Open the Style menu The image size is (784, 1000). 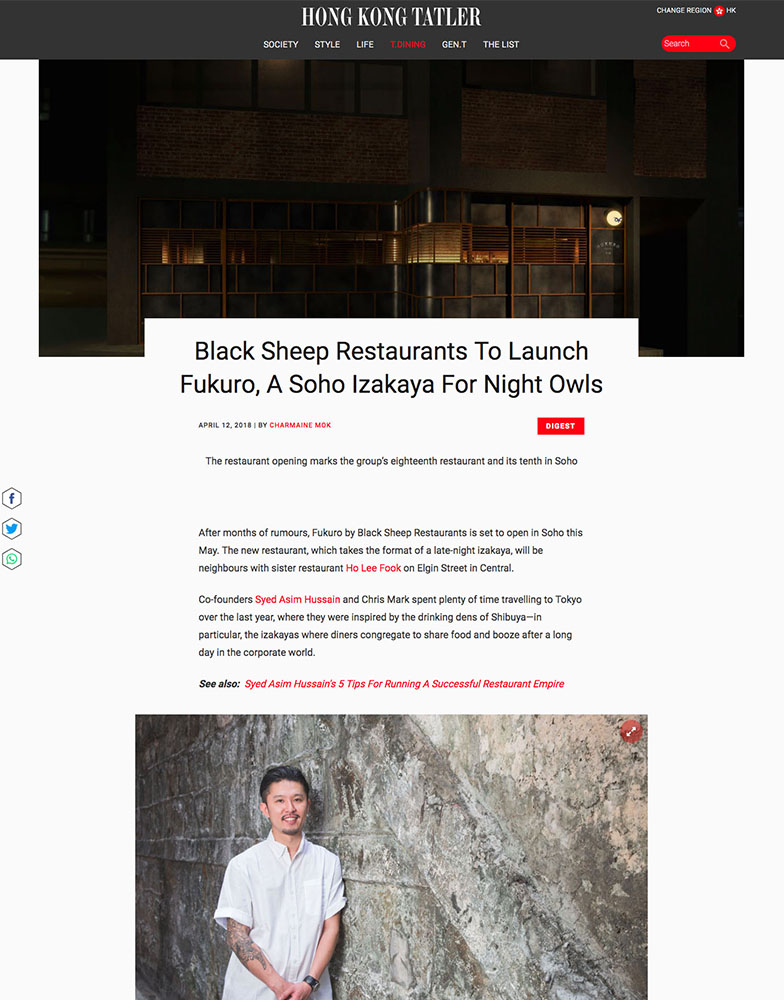[327, 45]
